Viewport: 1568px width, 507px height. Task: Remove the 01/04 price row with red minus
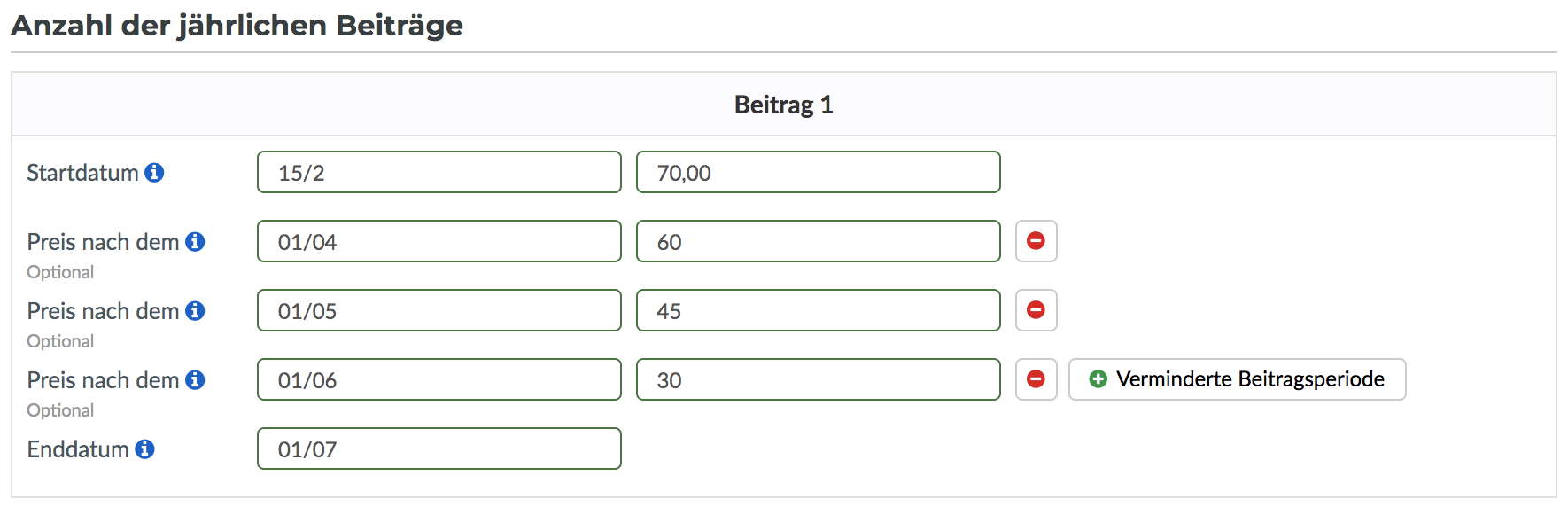[1036, 241]
